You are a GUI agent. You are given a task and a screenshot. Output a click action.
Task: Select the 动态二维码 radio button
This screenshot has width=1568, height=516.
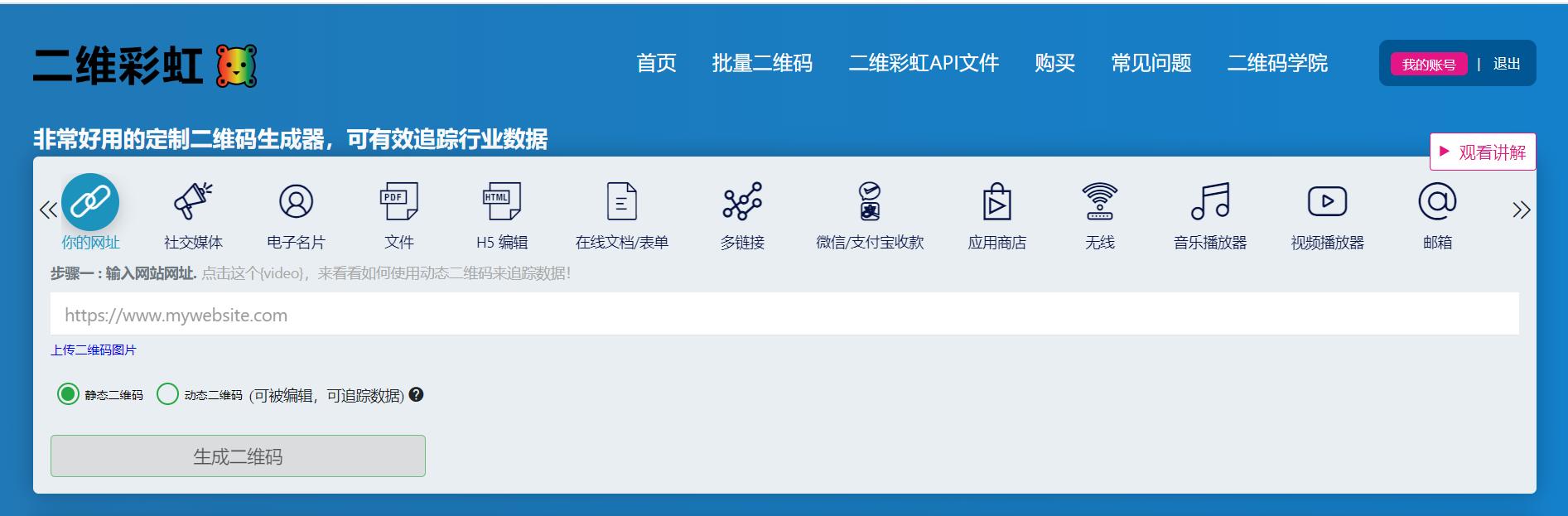click(x=167, y=394)
